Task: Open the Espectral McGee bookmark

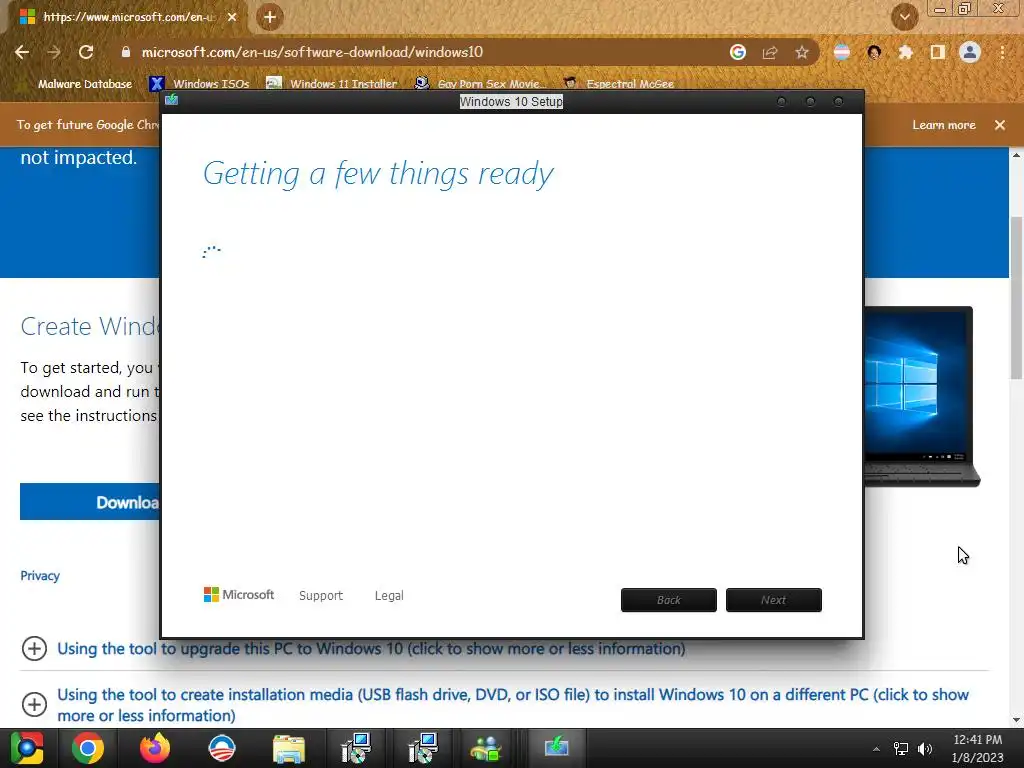Action: (x=618, y=84)
